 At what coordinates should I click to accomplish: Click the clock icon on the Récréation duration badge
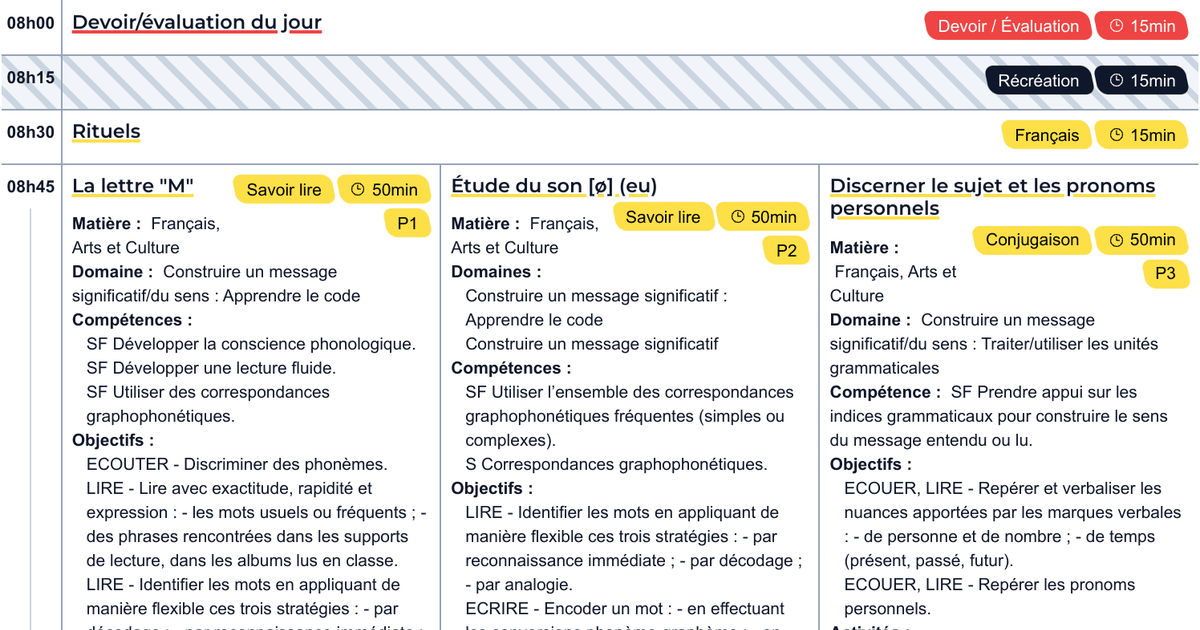coord(1118,80)
